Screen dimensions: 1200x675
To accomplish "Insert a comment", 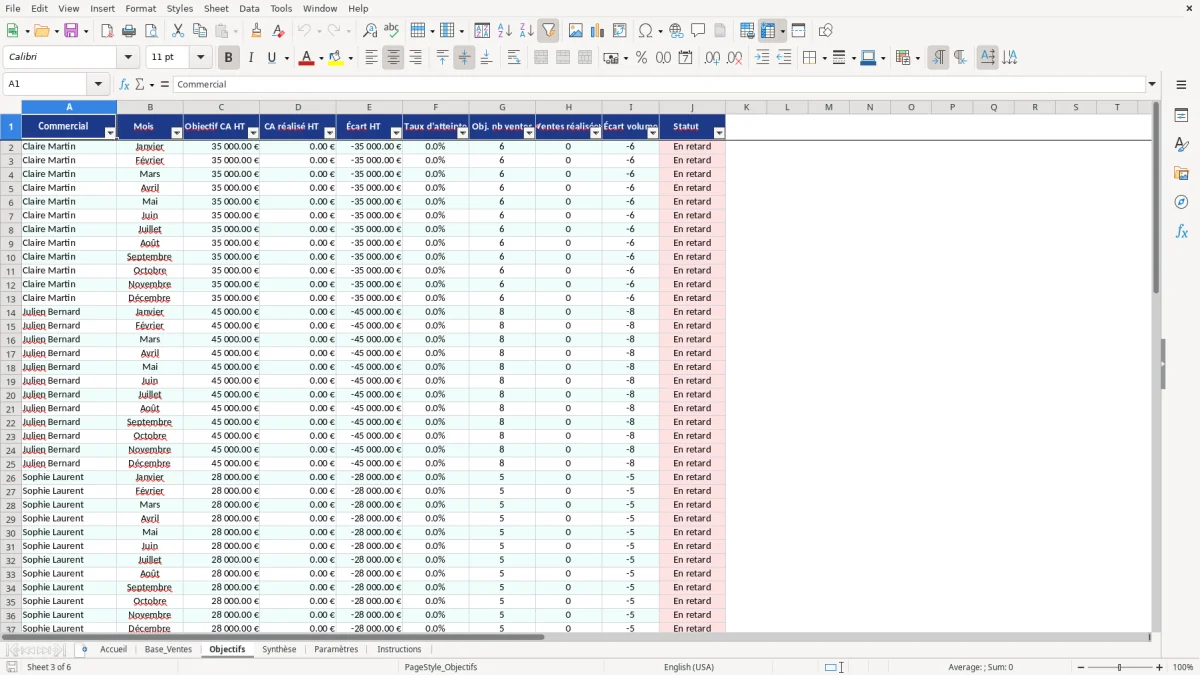I will 698,31.
